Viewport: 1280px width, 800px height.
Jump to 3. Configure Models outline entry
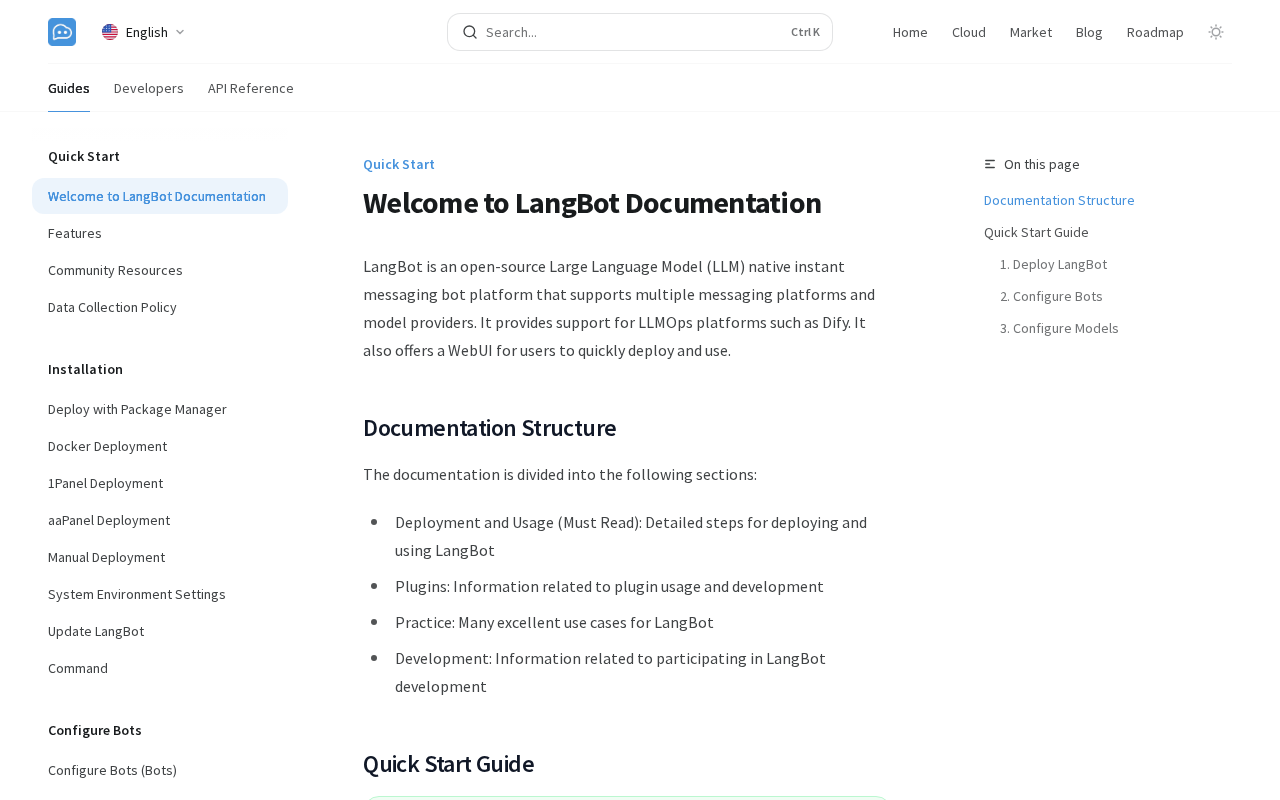click(1059, 328)
